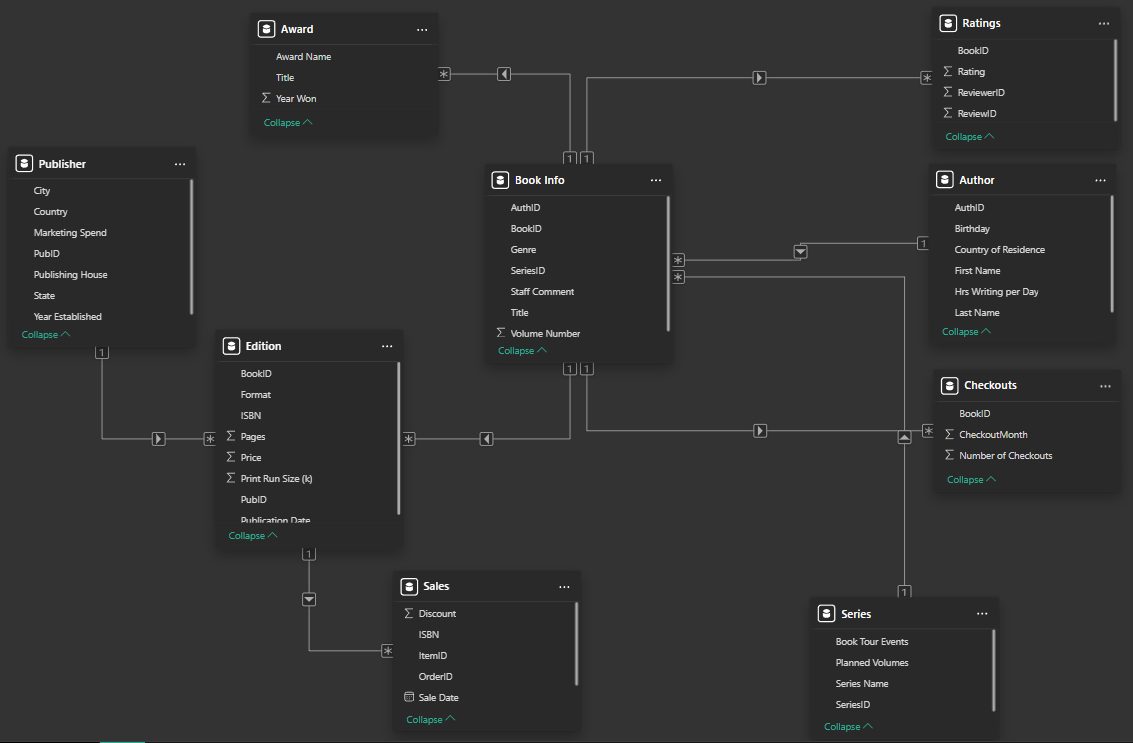Click the Edition table database icon

click(231, 346)
